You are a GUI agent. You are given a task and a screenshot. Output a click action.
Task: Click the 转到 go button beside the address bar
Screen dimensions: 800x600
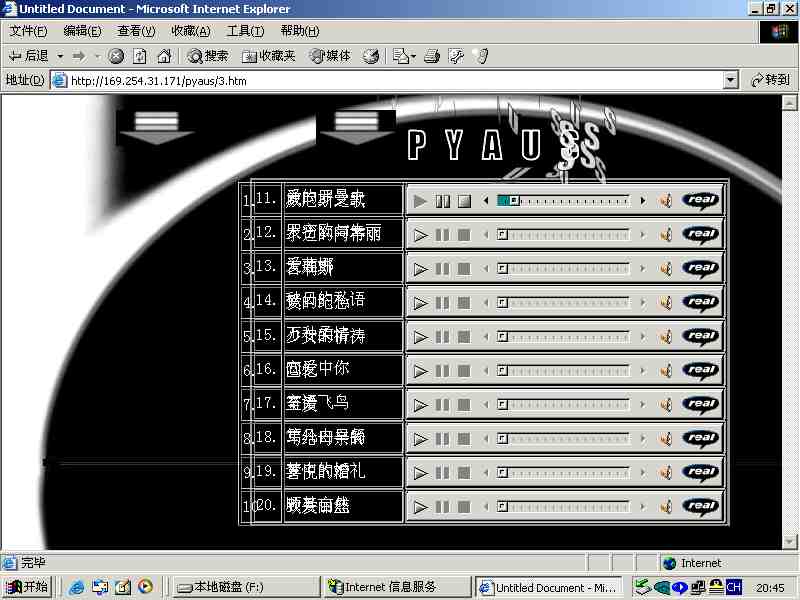[x=770, y=80]
